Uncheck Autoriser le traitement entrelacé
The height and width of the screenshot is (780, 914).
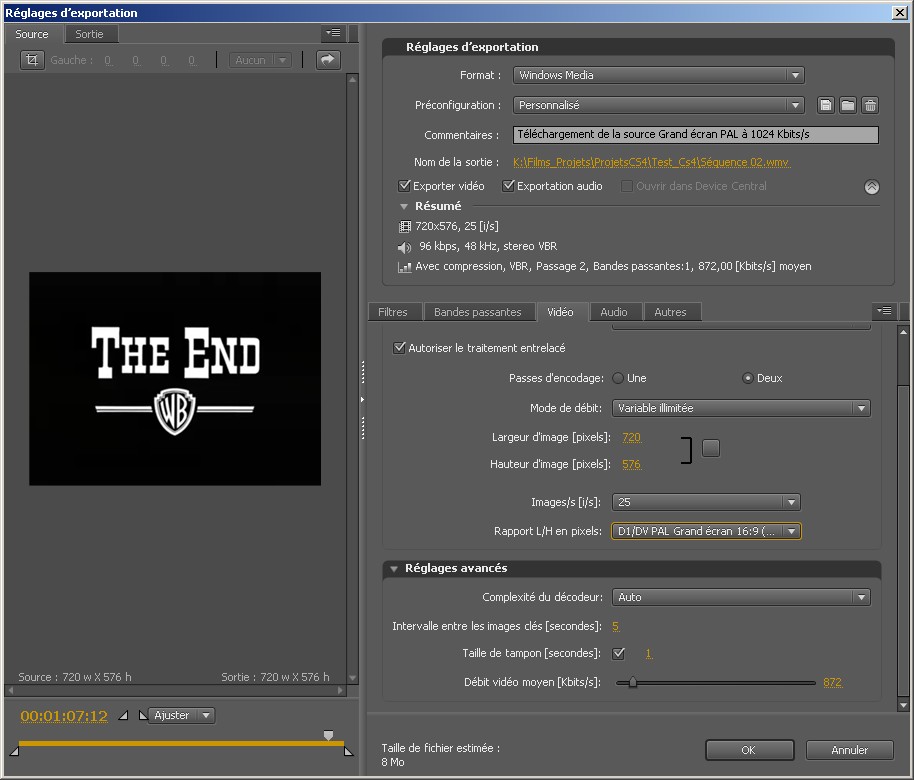pyautogui.click(x=399, y=348)
